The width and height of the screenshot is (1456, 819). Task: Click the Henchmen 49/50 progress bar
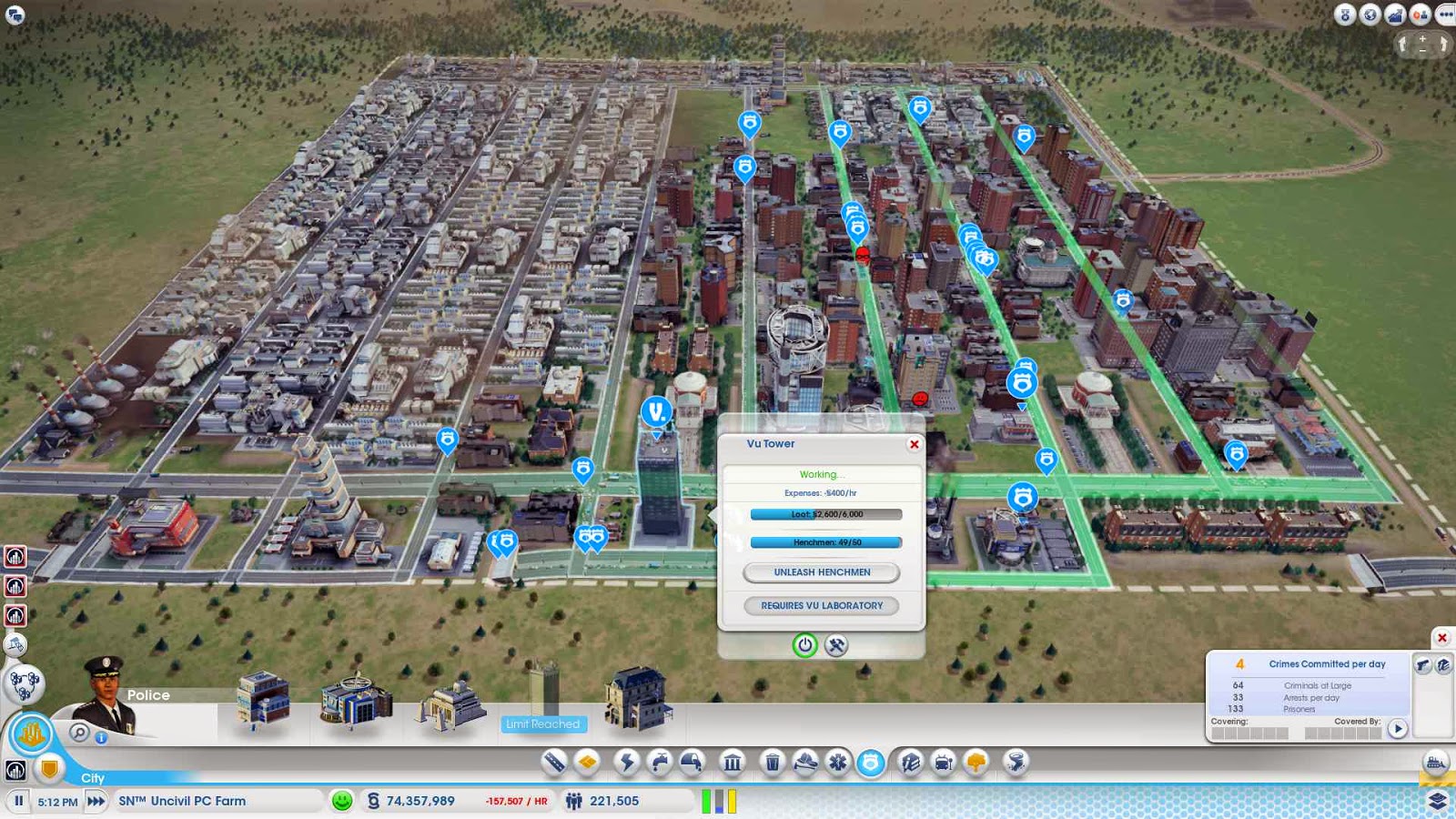[x=826, y=542]
